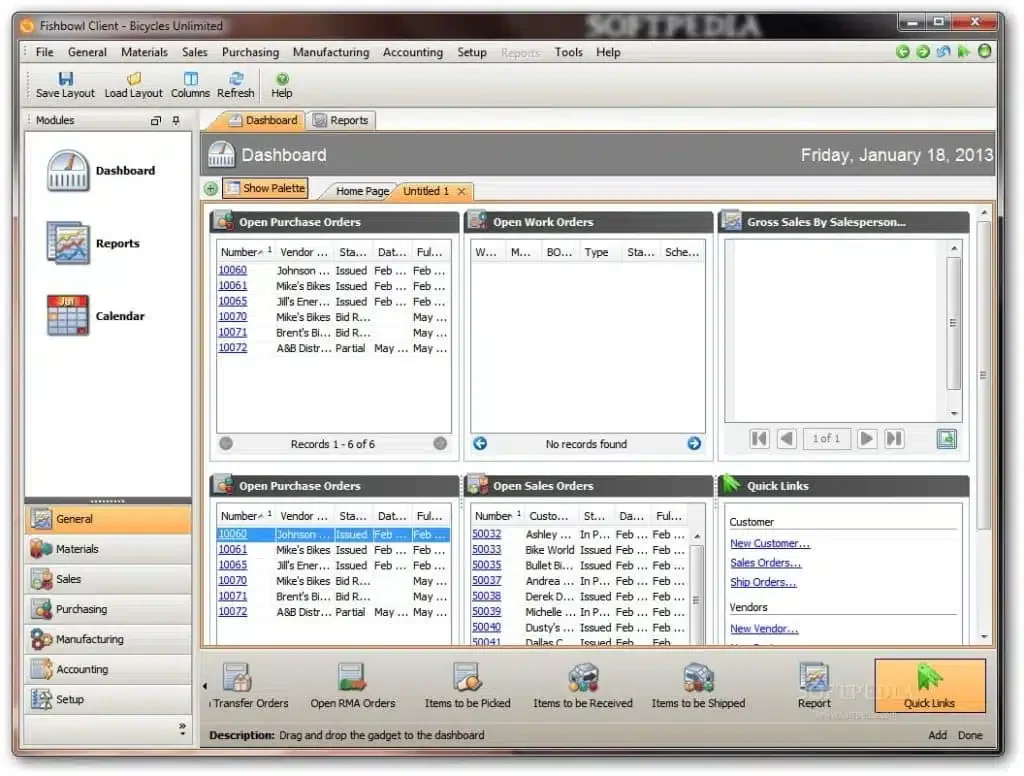Open the File menu
Screen dimensions: 1024x776
point(44,52)
